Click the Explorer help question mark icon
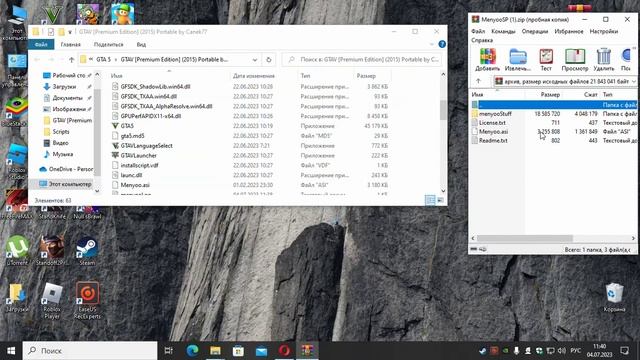This screenshot has width=640, height=360. 442,44
